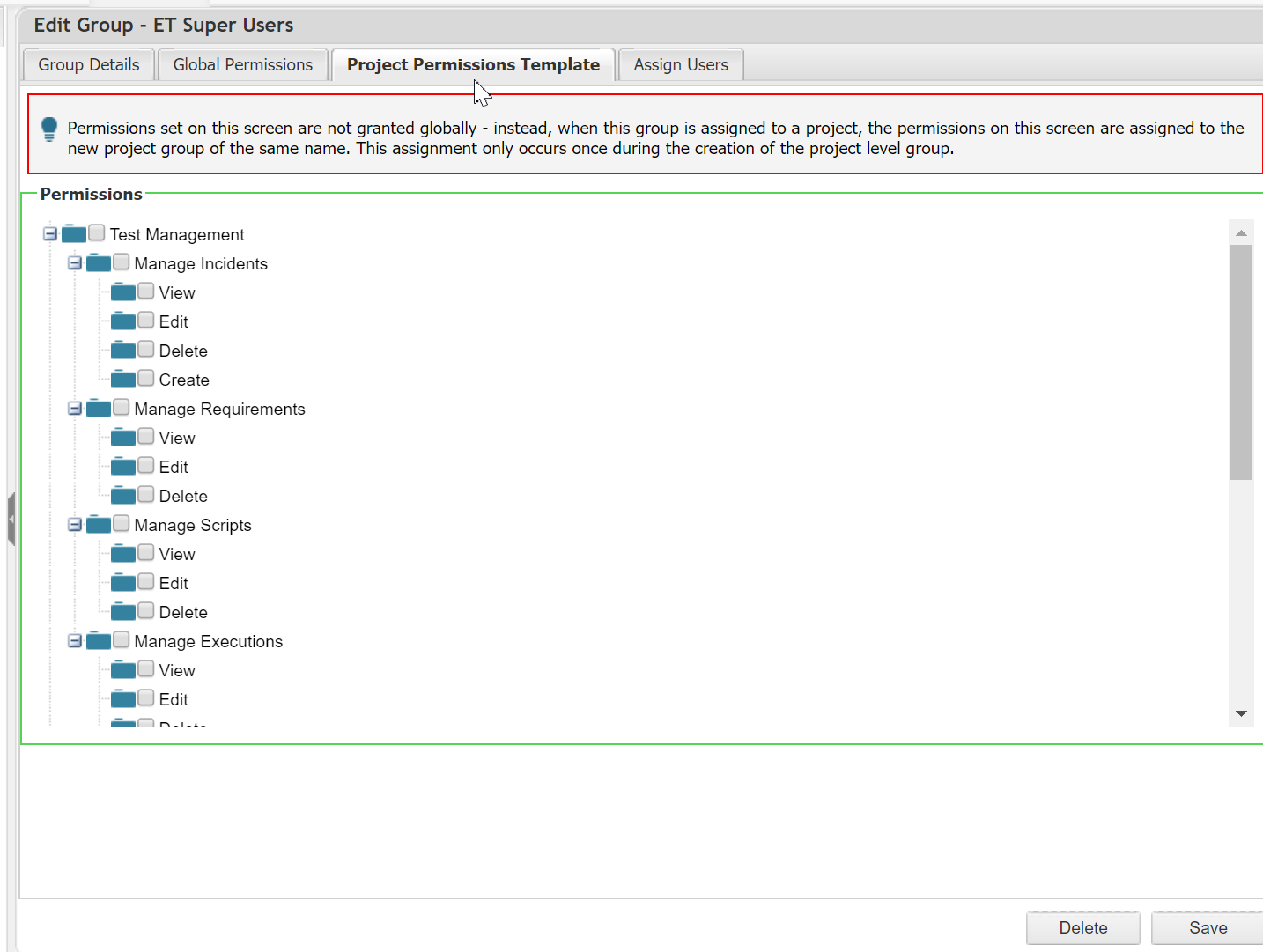Click the lightbulb info icon in notice
The image size is (1263, 952).
(x=49, y=129)
